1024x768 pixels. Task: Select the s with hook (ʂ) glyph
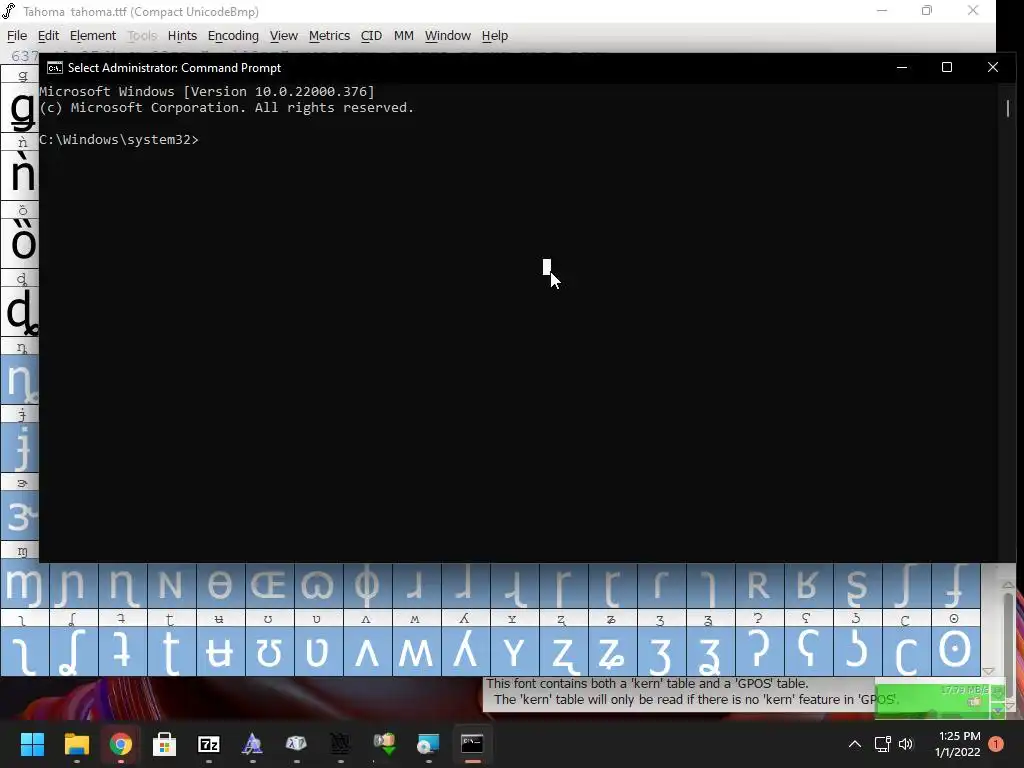[856, 584]
